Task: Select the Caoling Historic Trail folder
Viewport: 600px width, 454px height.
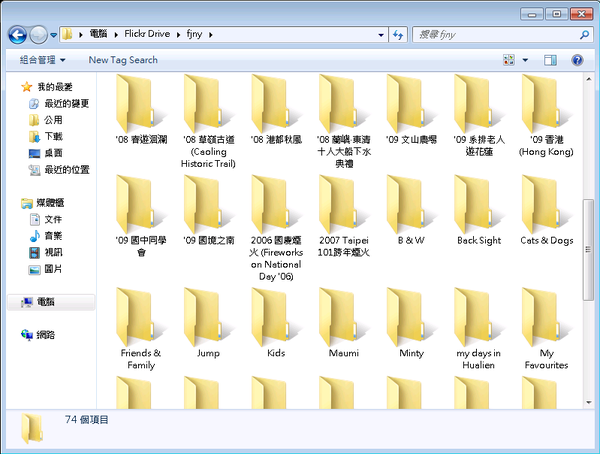Action: click(208, 121)
